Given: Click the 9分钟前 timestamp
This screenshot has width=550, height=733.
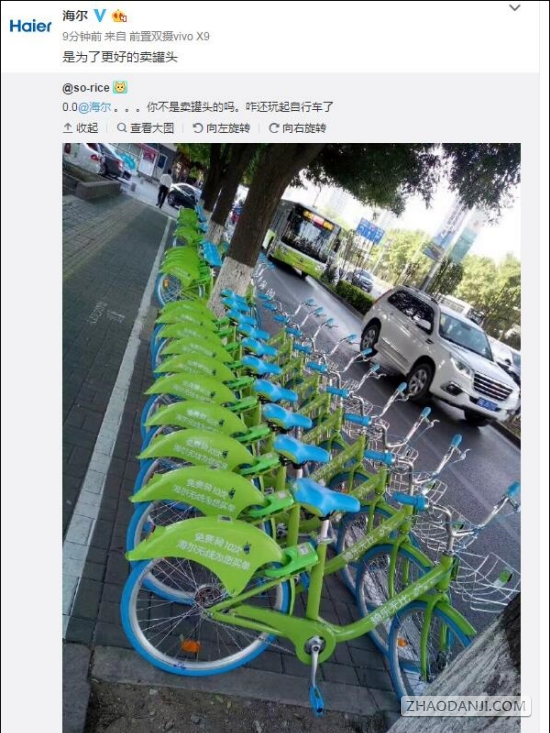Looking at the screenshot, I should [x=82, y=36].
